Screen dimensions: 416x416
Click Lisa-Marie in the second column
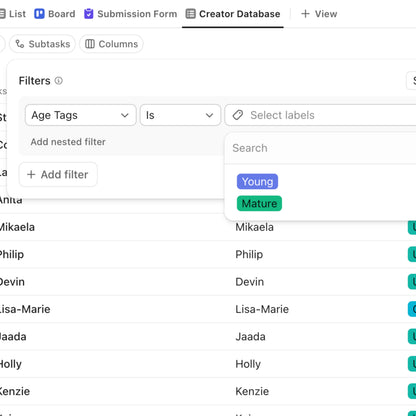pyautogui.click(x=262, y=309)
